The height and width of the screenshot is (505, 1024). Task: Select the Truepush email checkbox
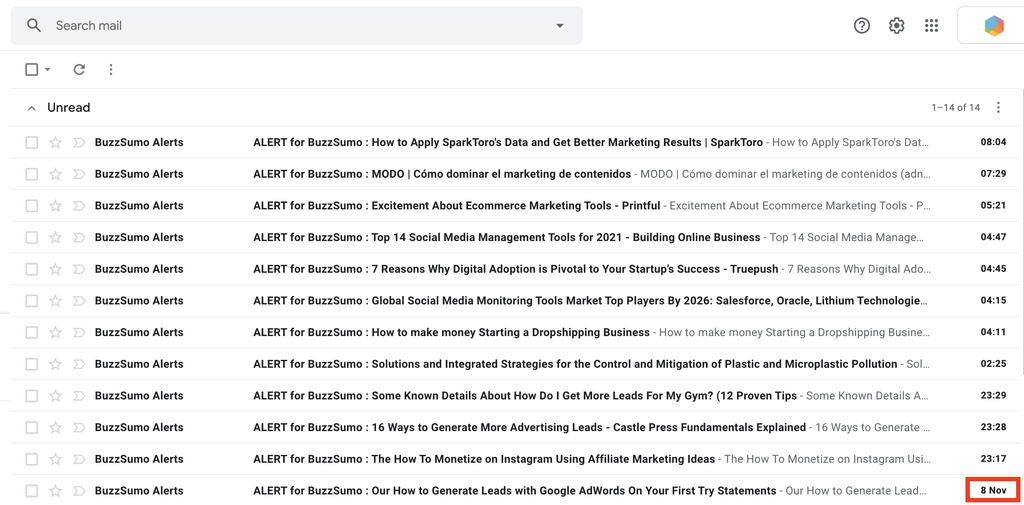point(32,269)
